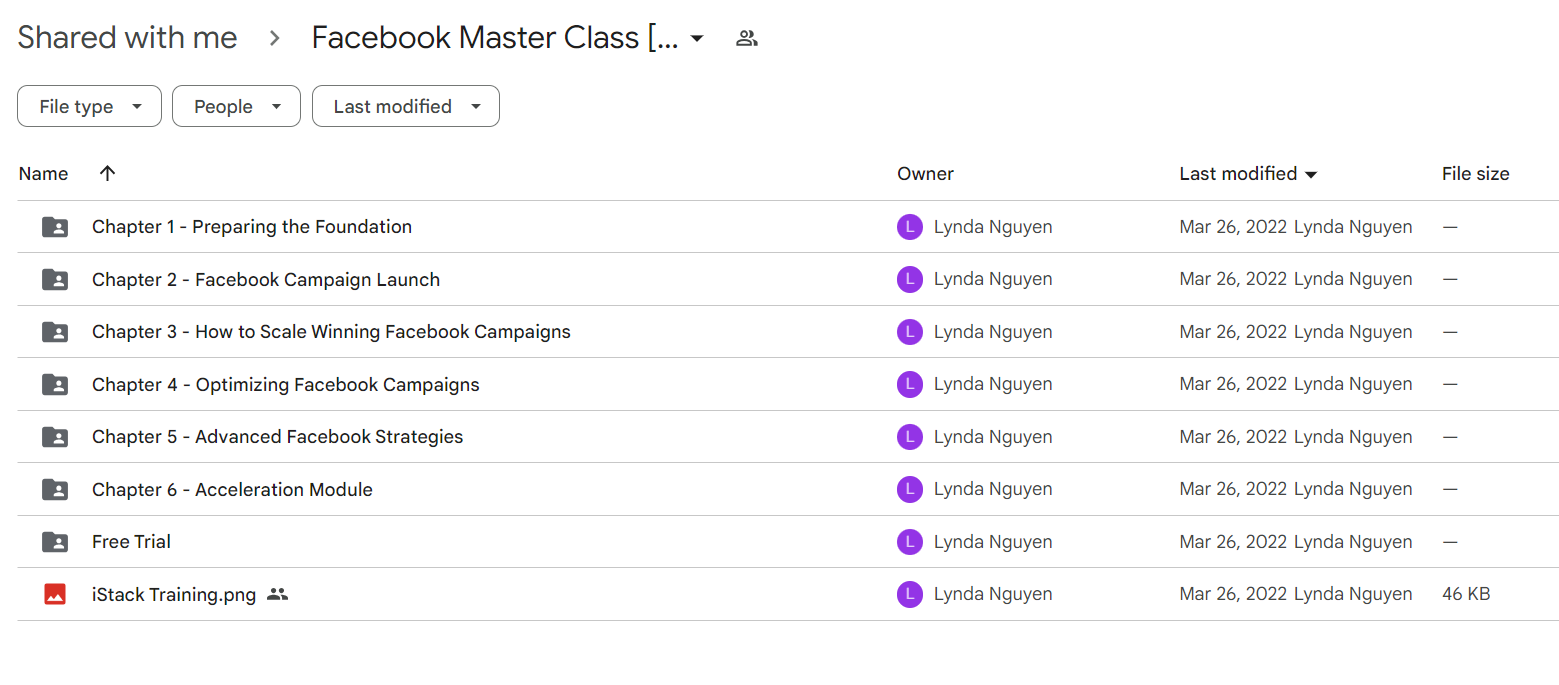Click the 46 KB file size value

1466,594
